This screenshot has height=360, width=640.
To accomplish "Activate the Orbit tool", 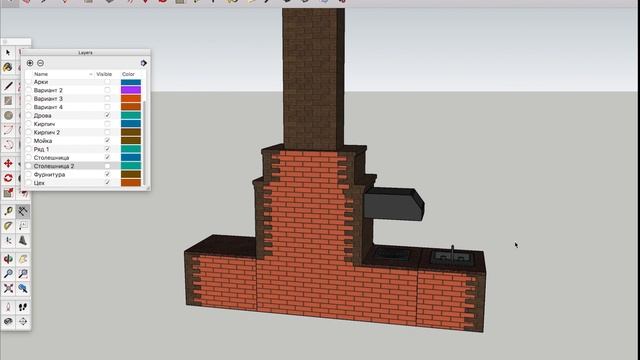I will point(8,259).
